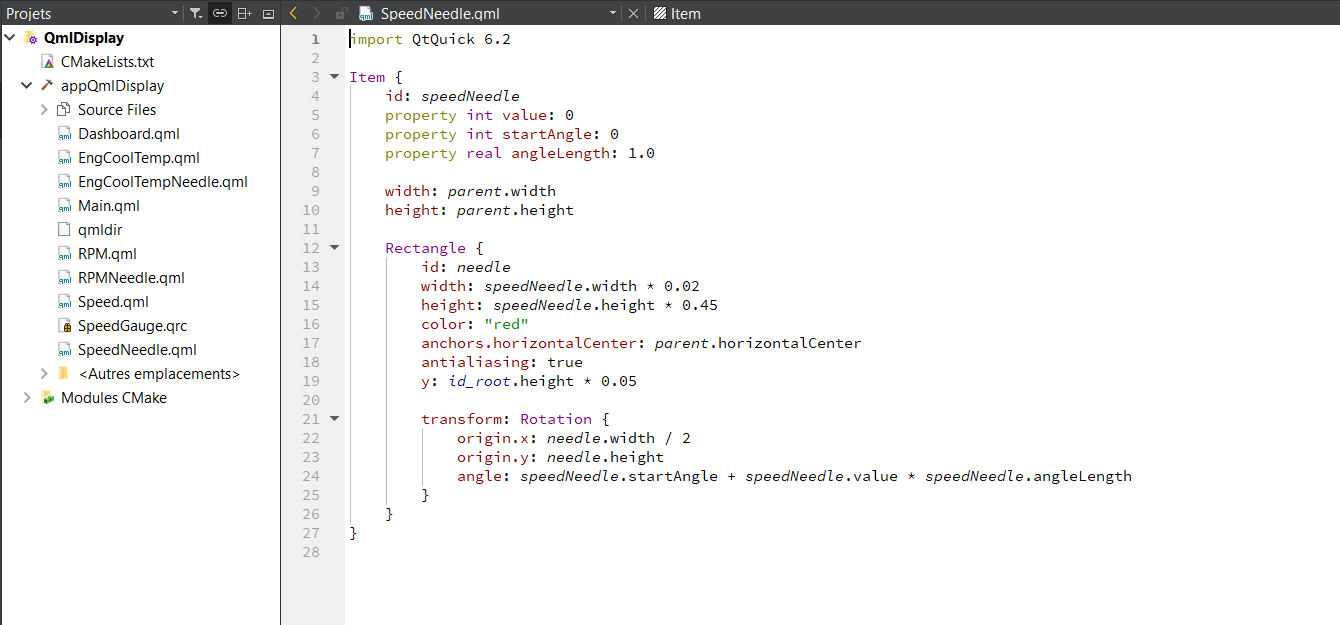Screen dimensions: 1340x625
Task: Collapse the appQmlDisplay target node
Action: (x=27, y=86)
